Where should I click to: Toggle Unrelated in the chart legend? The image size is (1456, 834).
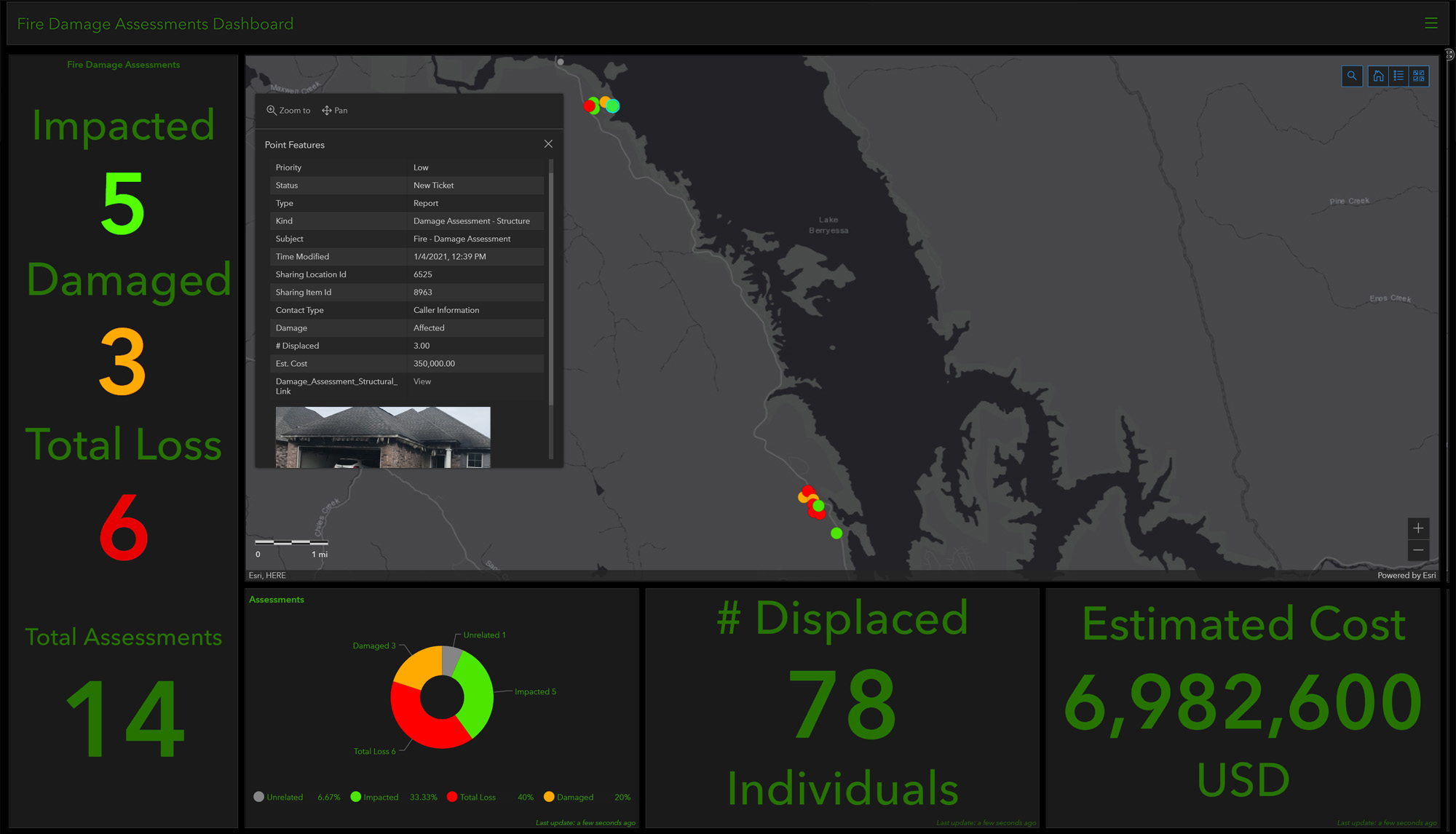[284, 798]
